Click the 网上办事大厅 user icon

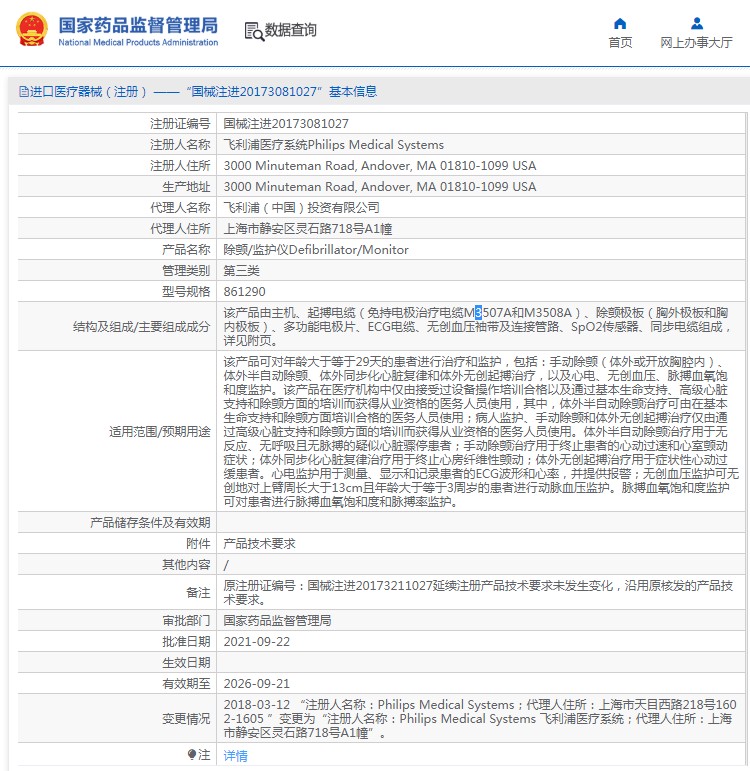(x=696, y=24)
